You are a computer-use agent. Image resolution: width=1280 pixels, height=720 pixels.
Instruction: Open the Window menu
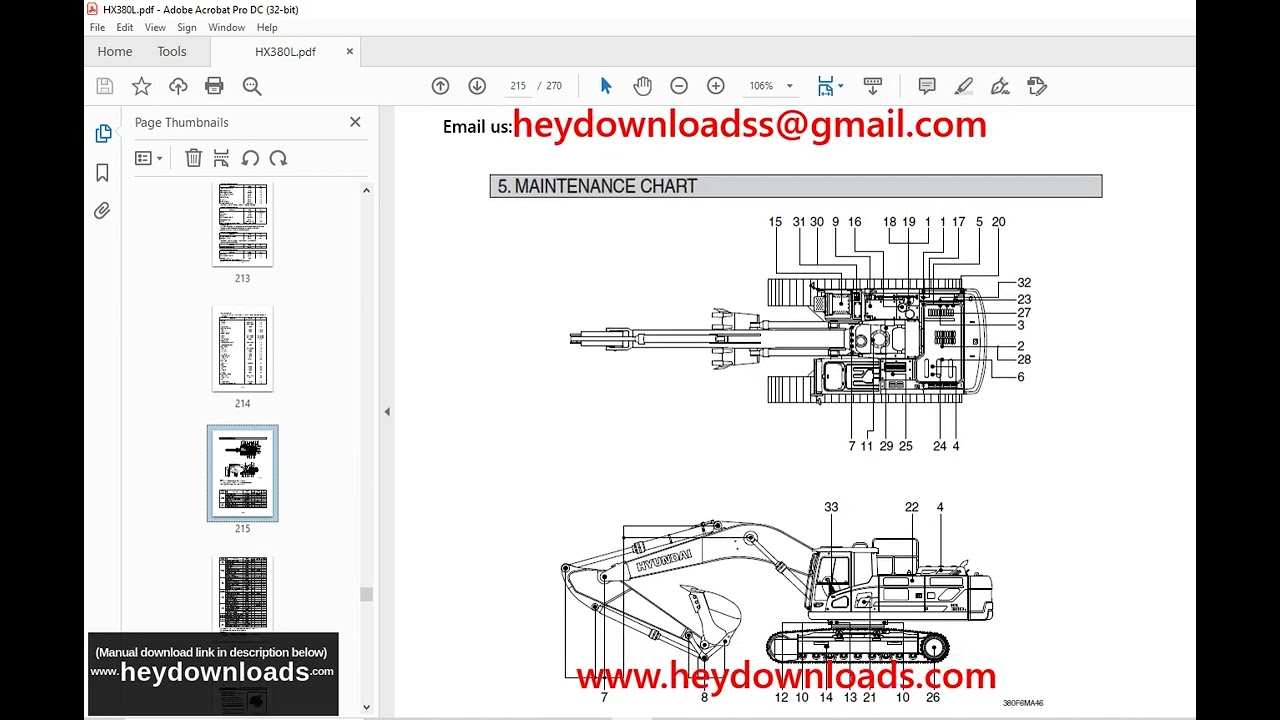tap(226, 28)
